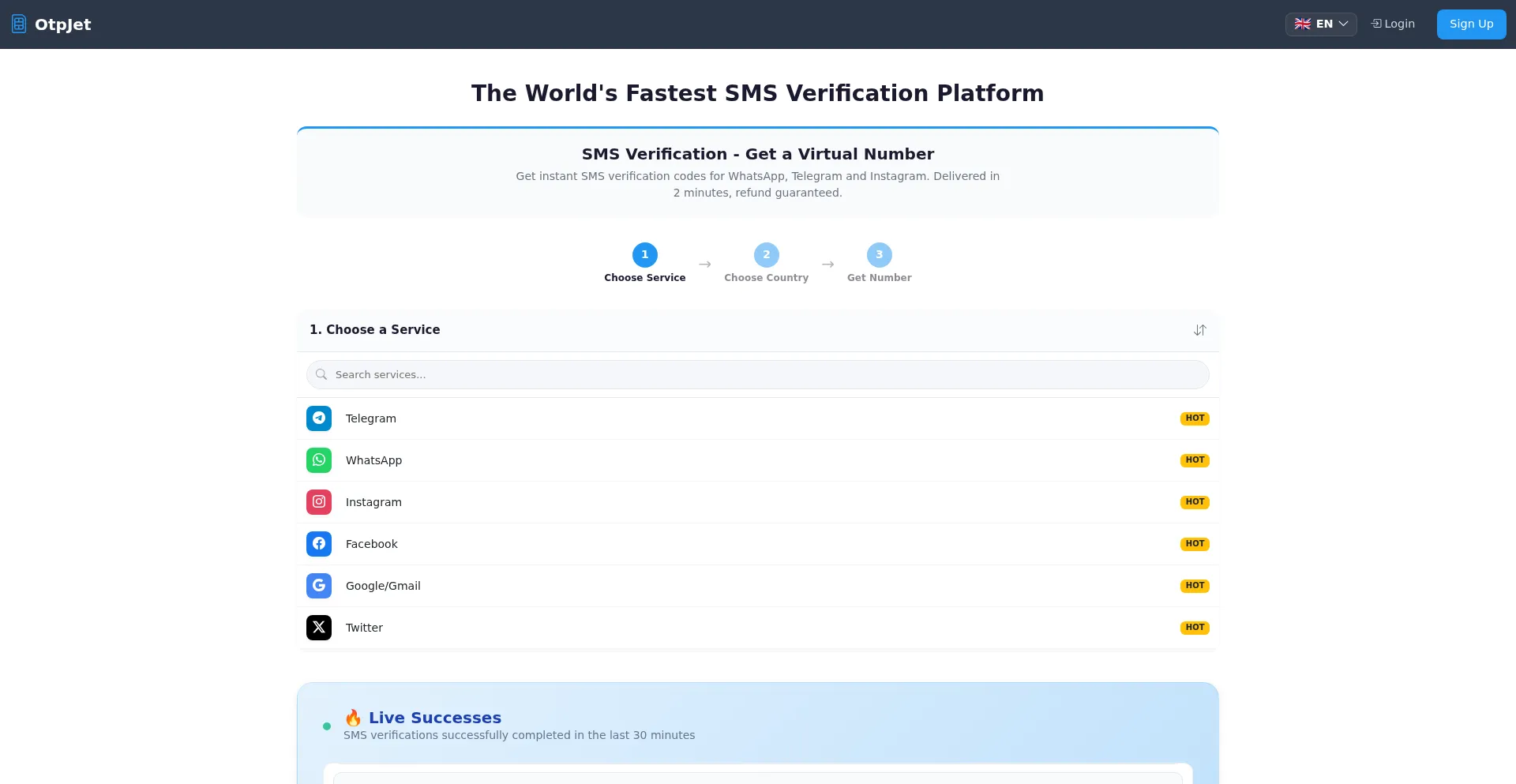The height and width of the screenshot is (784, 1516).
Task: Click the OtpJet logo icon
Action: (19, 24)
